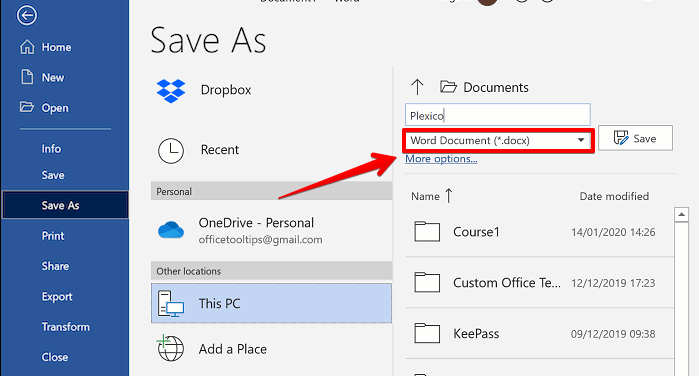The width and height of the screenshot is (699, 376).
Task: Click the Home house icon
Action: 27,47
